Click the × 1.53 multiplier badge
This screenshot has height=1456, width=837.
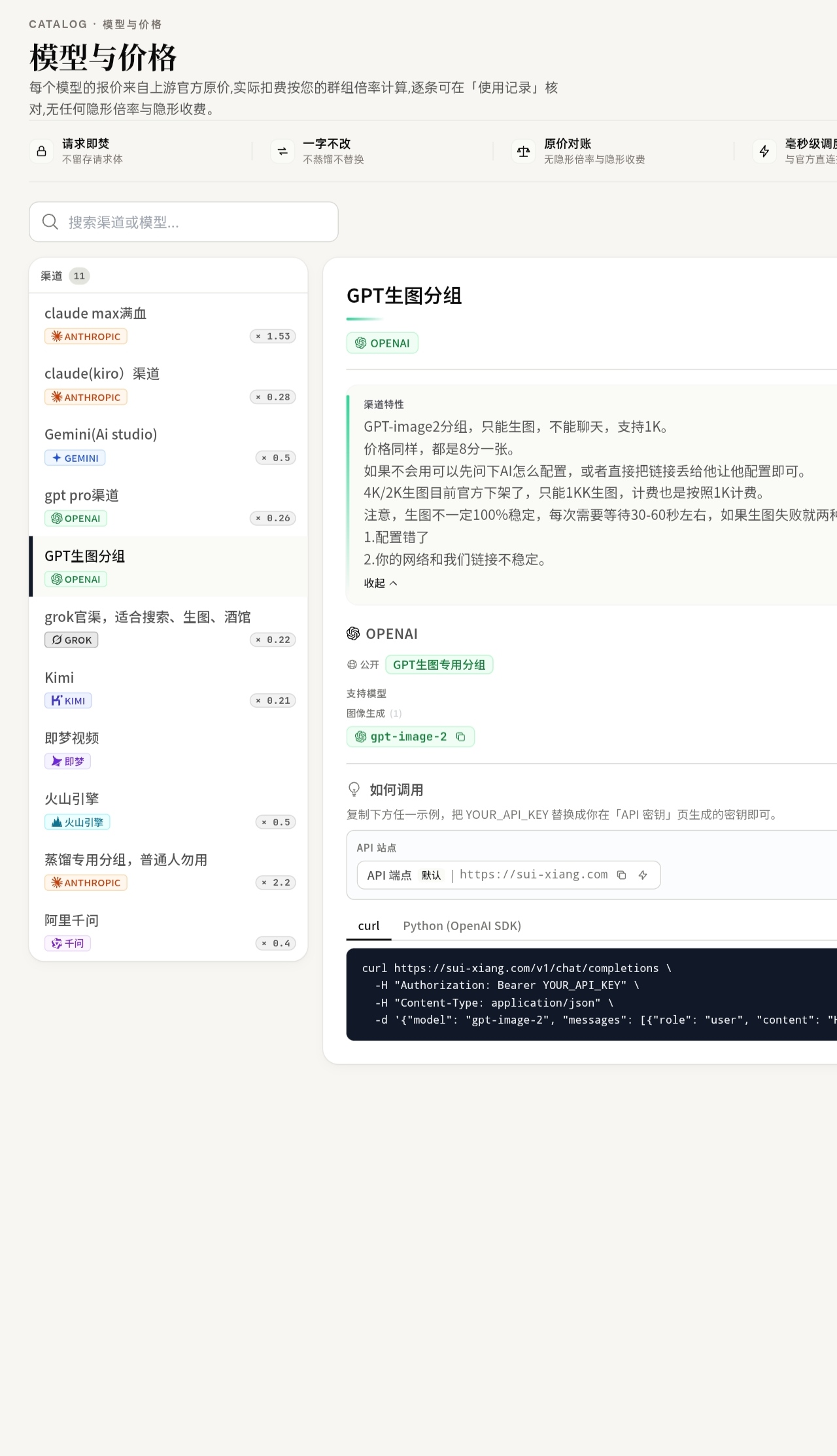pos(273,336)
